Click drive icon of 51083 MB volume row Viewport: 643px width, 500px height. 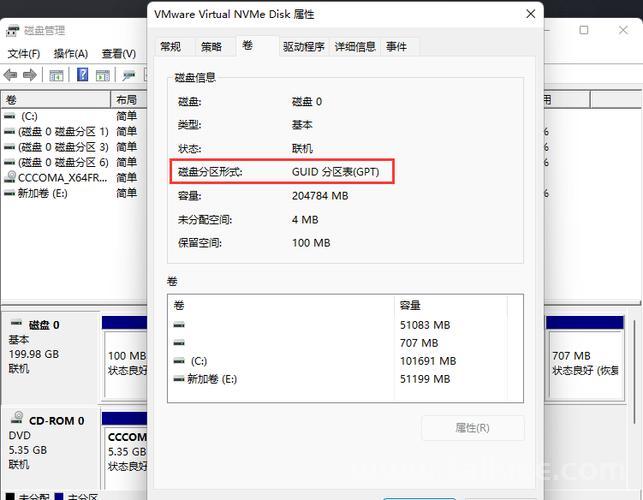(179, 325)
